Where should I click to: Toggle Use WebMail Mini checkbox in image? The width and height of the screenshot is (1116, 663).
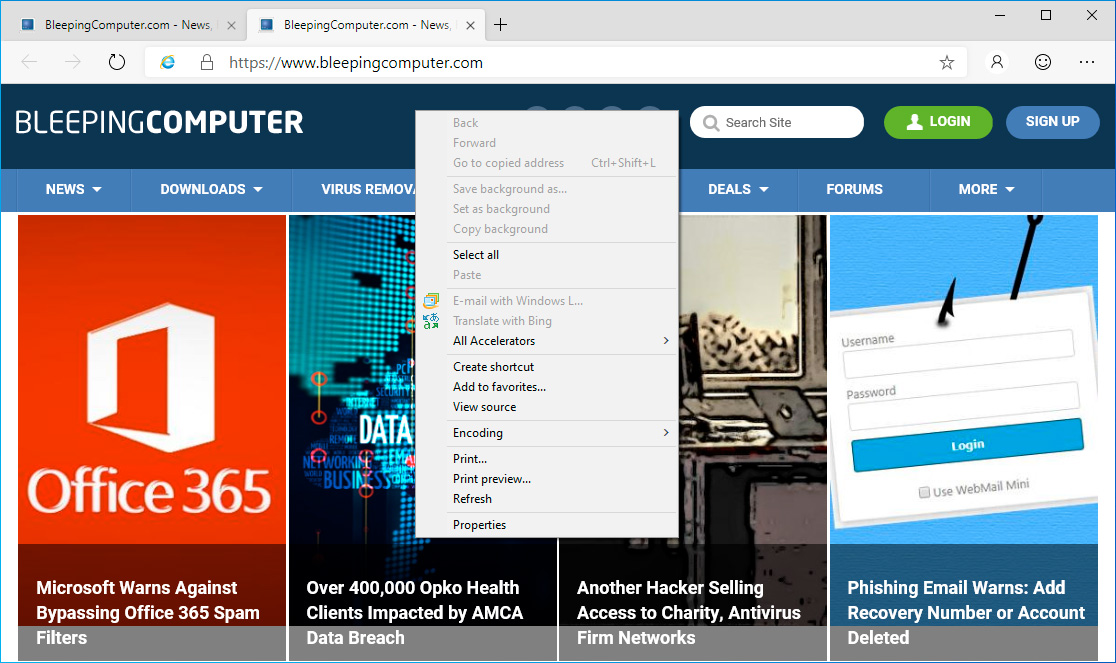pos(924,492)
